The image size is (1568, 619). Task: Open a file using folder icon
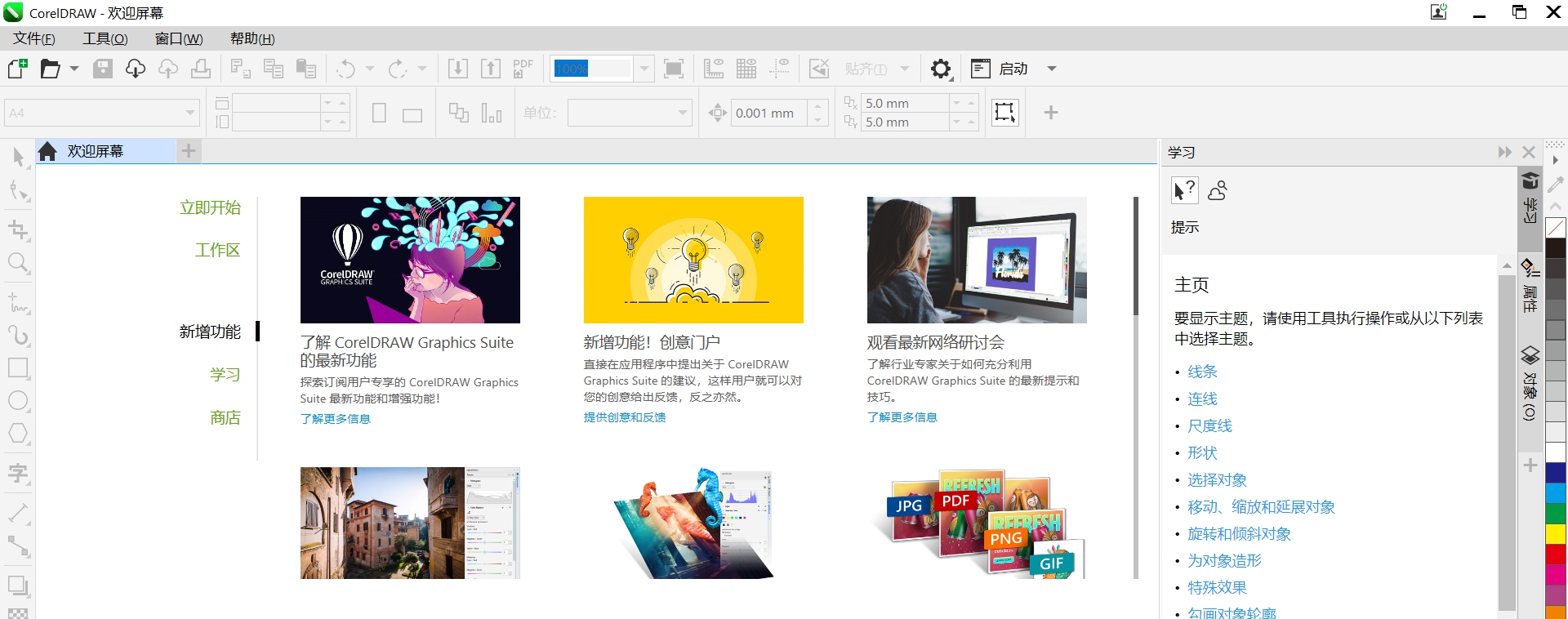51,69
